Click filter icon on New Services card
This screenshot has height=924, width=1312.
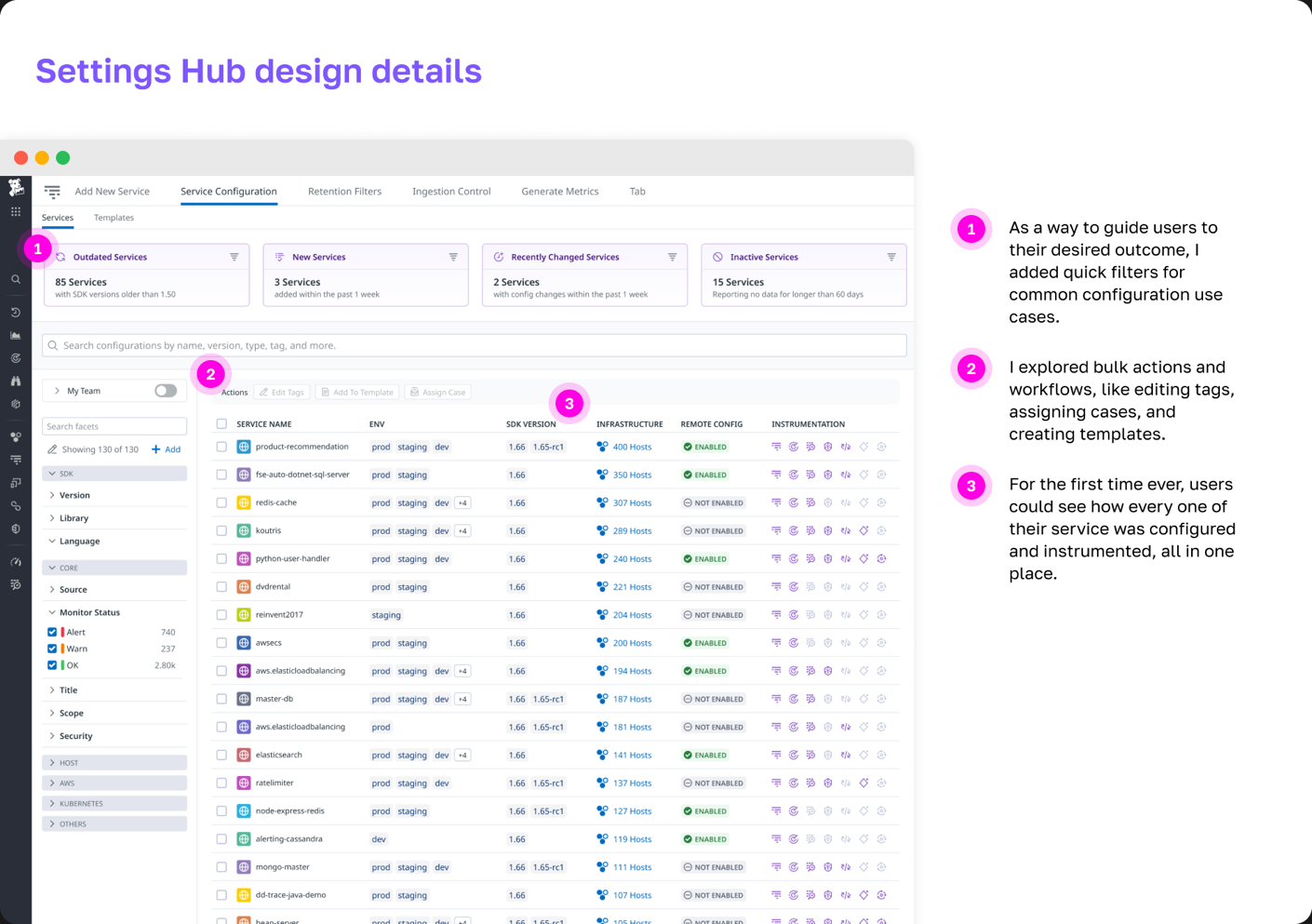[453, 257]
